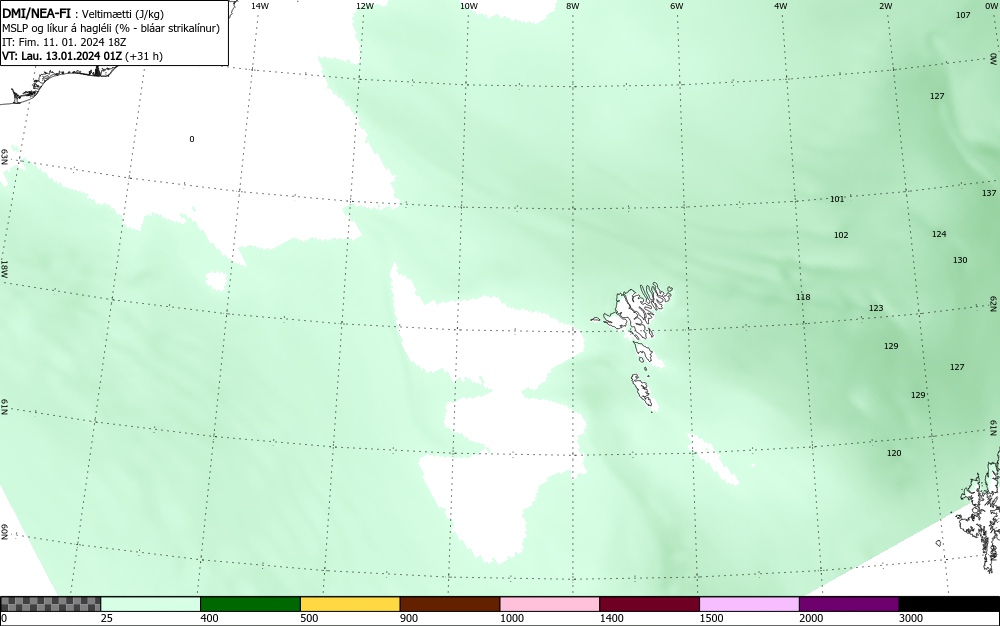
Task: Pick the maroon 1400–1500 legend swatch
Action: click(649, 604)
